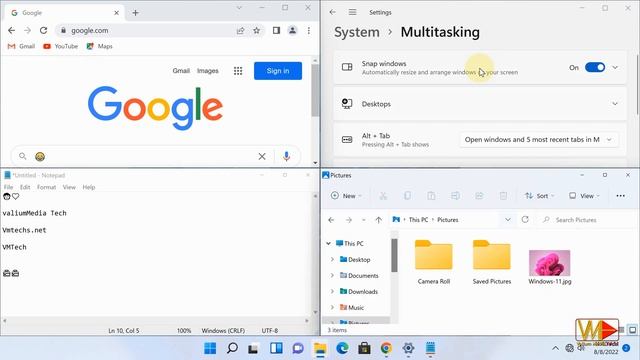This screenshot has height=360, width=640.
Task: Open a new Chrome tab
Action: (136, 13)
